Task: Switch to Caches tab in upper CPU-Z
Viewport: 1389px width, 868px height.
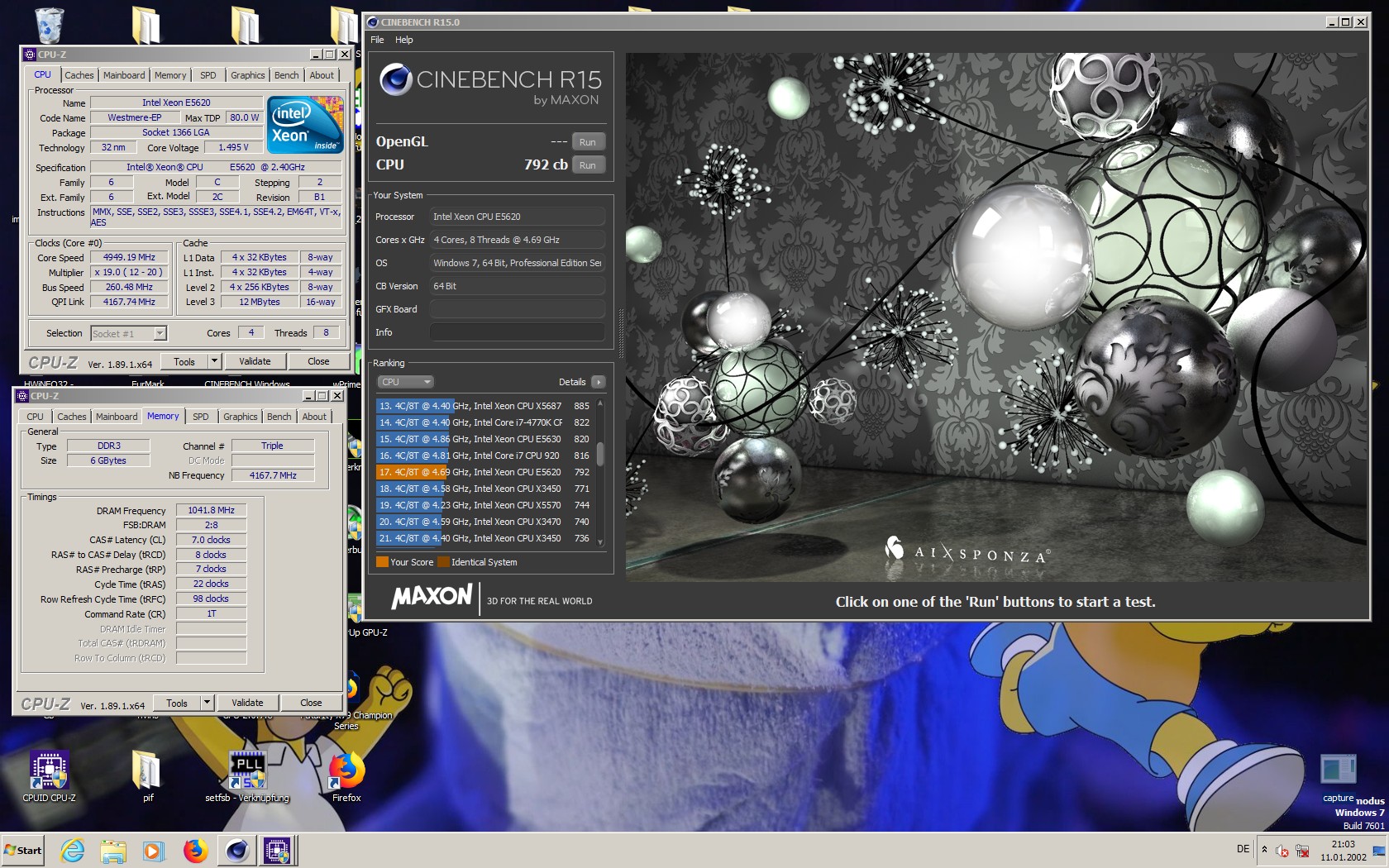Action: pyautogui.click(x=79, y=75)
